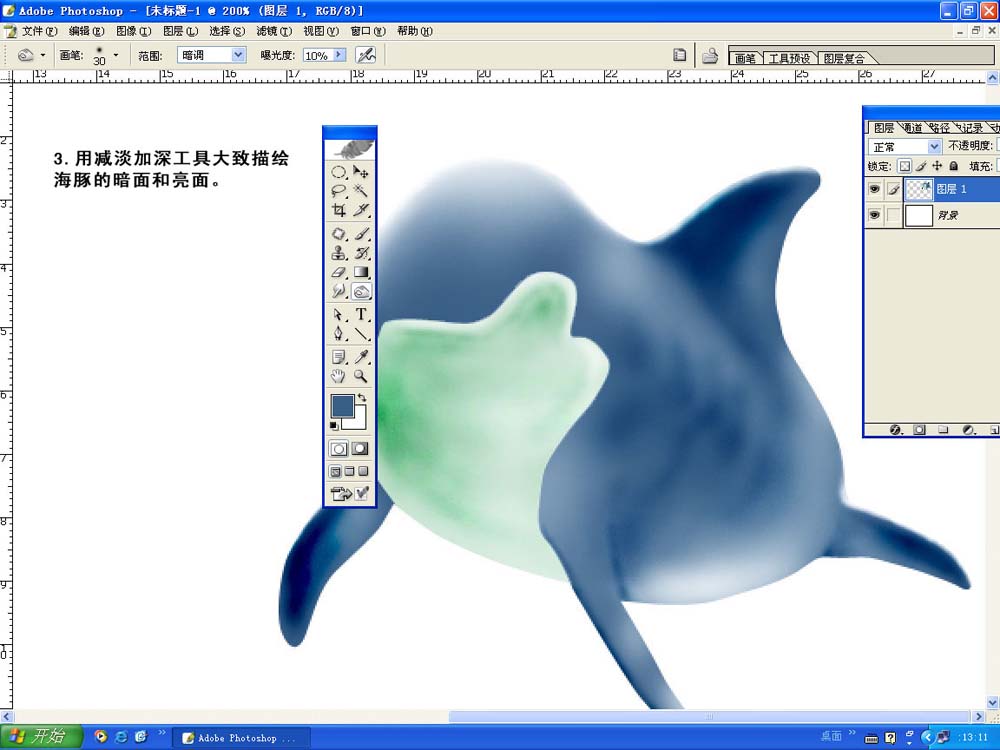Swap foreground and background colors
The width and height of the screenshot is (1000, 750).
(x=362, y=397)
